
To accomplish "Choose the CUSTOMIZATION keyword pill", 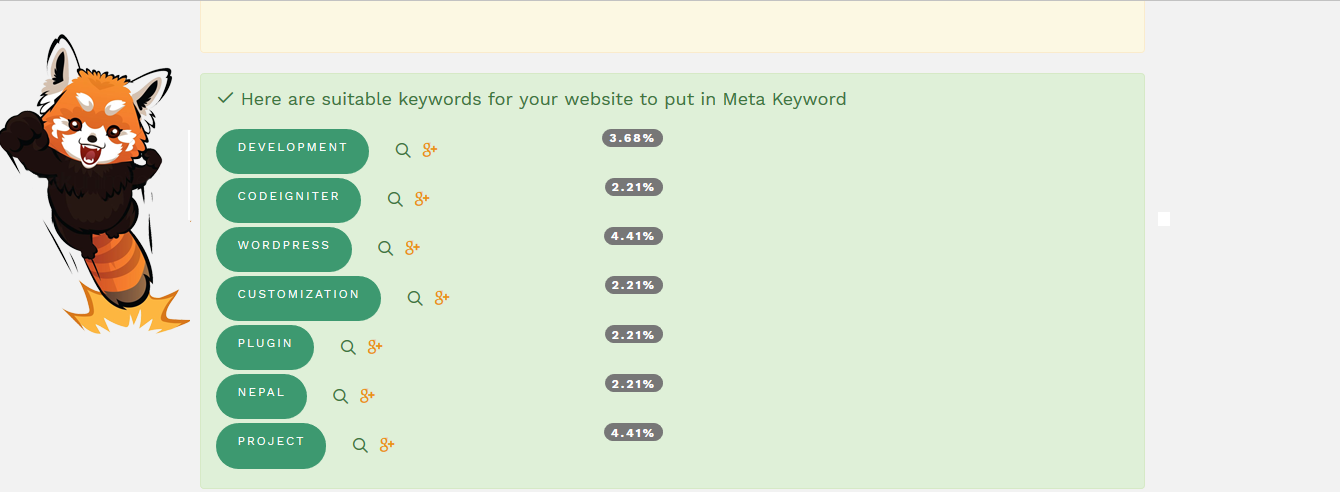I will pos(298,298).
